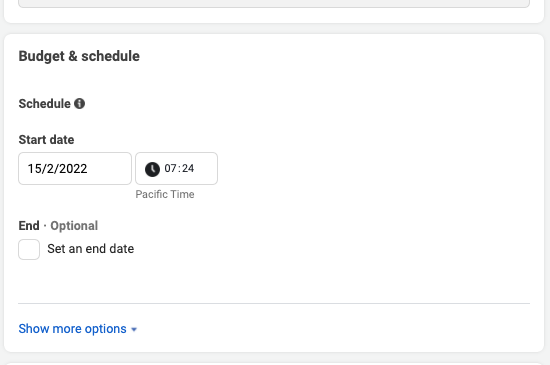Viewport: 550px width, 365px height.
Task: Click the card edge below Budget & schedule
Action: (274, 352)
